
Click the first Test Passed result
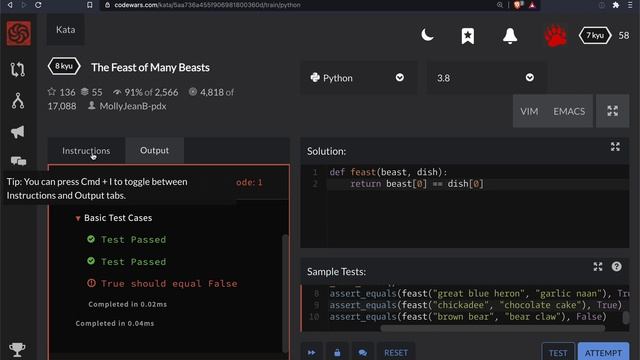(127, 239)
